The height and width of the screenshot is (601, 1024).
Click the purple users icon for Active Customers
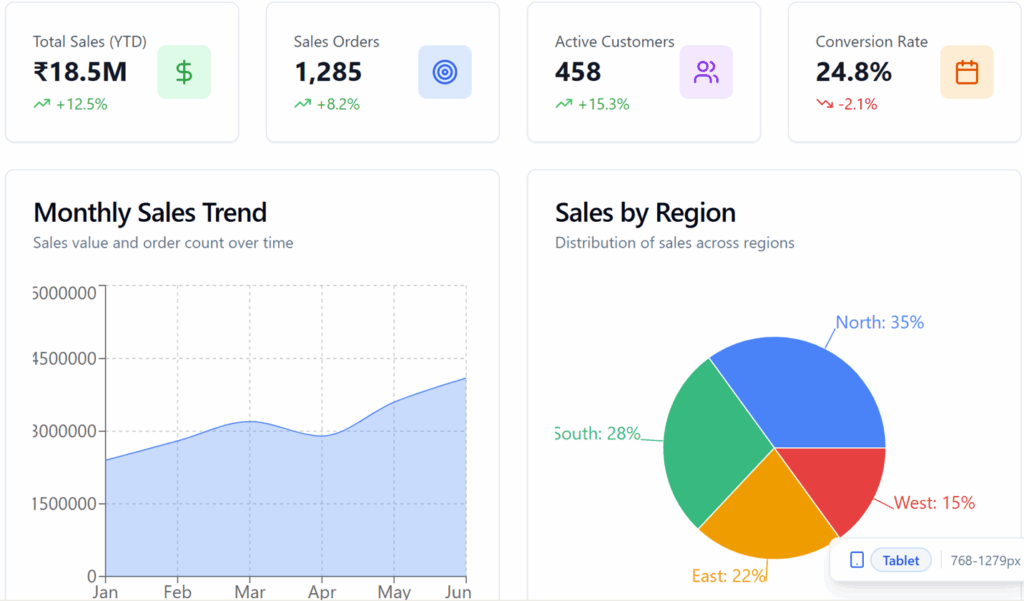click(706, 72)
